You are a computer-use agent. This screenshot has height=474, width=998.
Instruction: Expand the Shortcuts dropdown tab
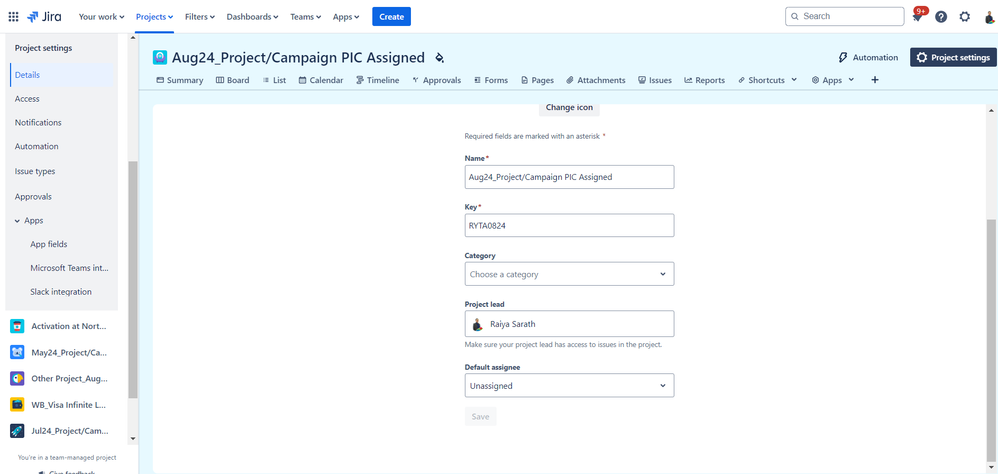point(768,80)
